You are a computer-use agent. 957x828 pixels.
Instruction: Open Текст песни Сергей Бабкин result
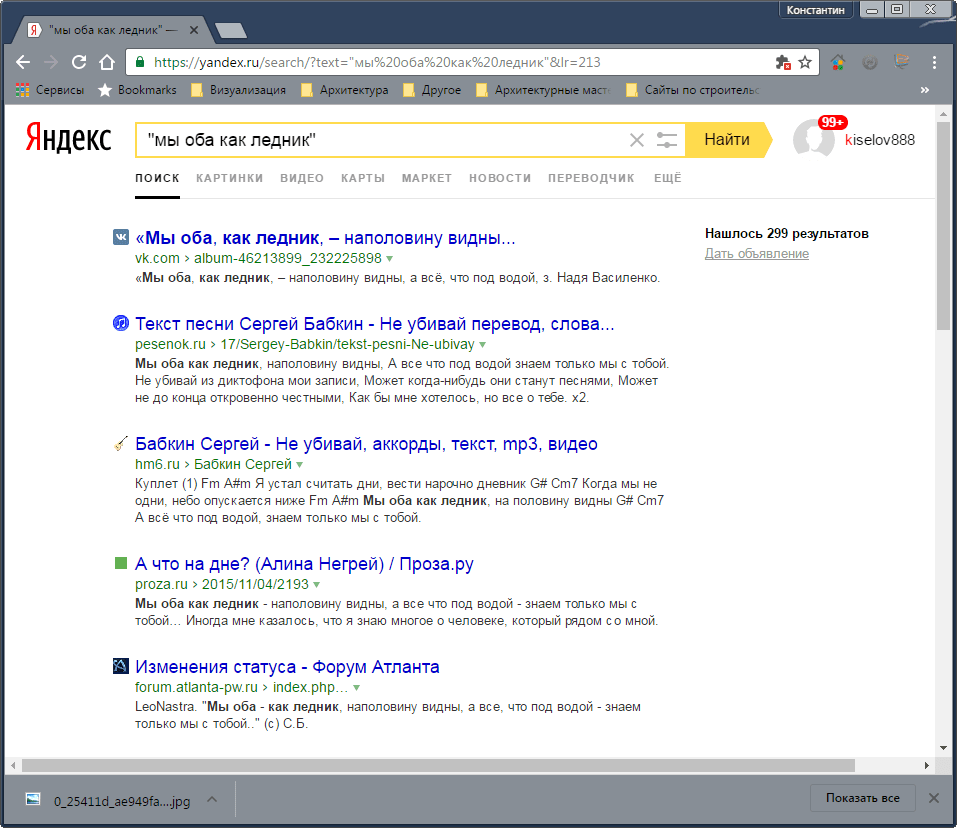coord(374,323)
